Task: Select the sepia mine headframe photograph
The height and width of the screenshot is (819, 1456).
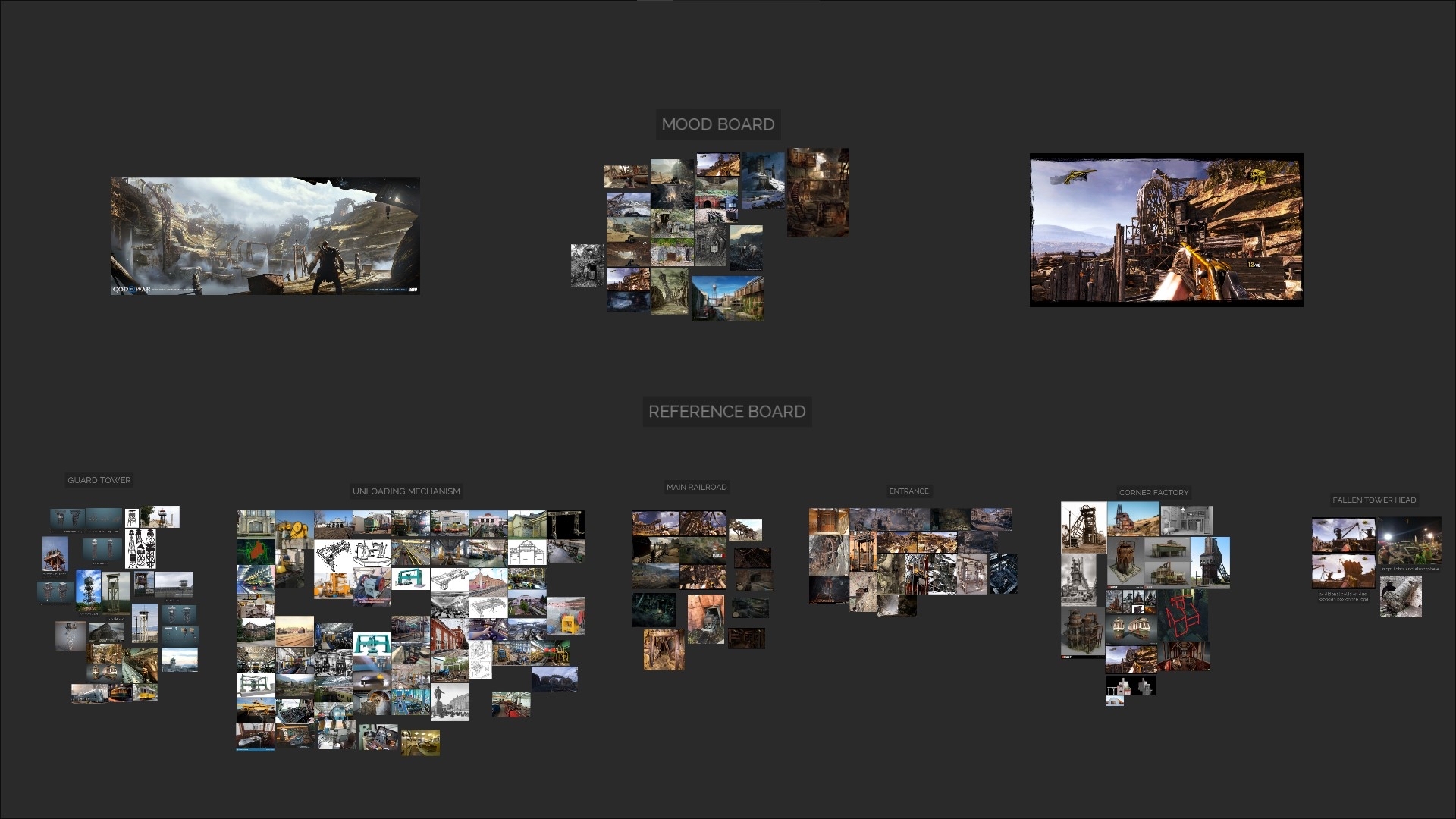Action: point(1082,526)
